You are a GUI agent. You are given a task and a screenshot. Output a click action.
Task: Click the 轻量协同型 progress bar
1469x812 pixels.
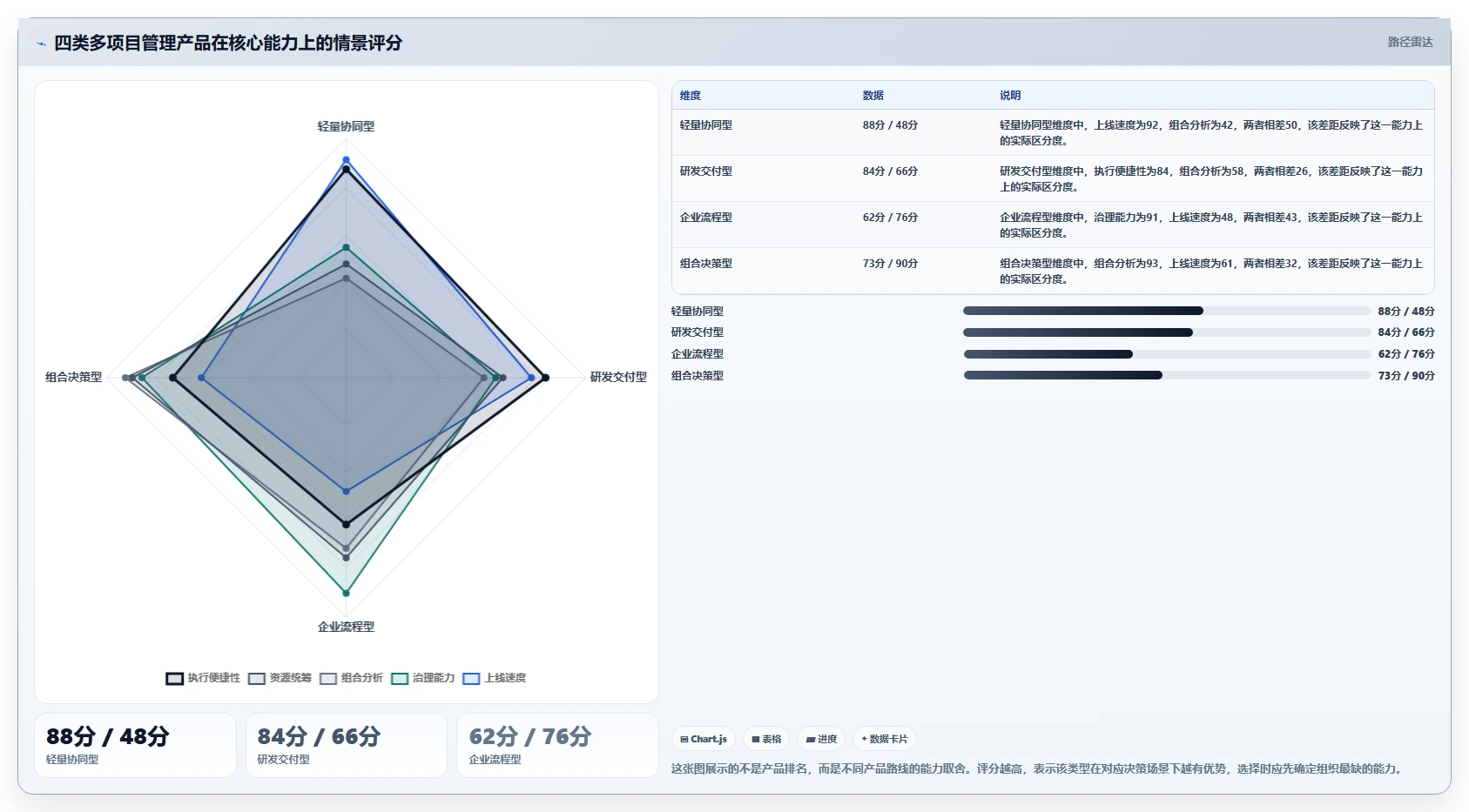[1167, 311]
